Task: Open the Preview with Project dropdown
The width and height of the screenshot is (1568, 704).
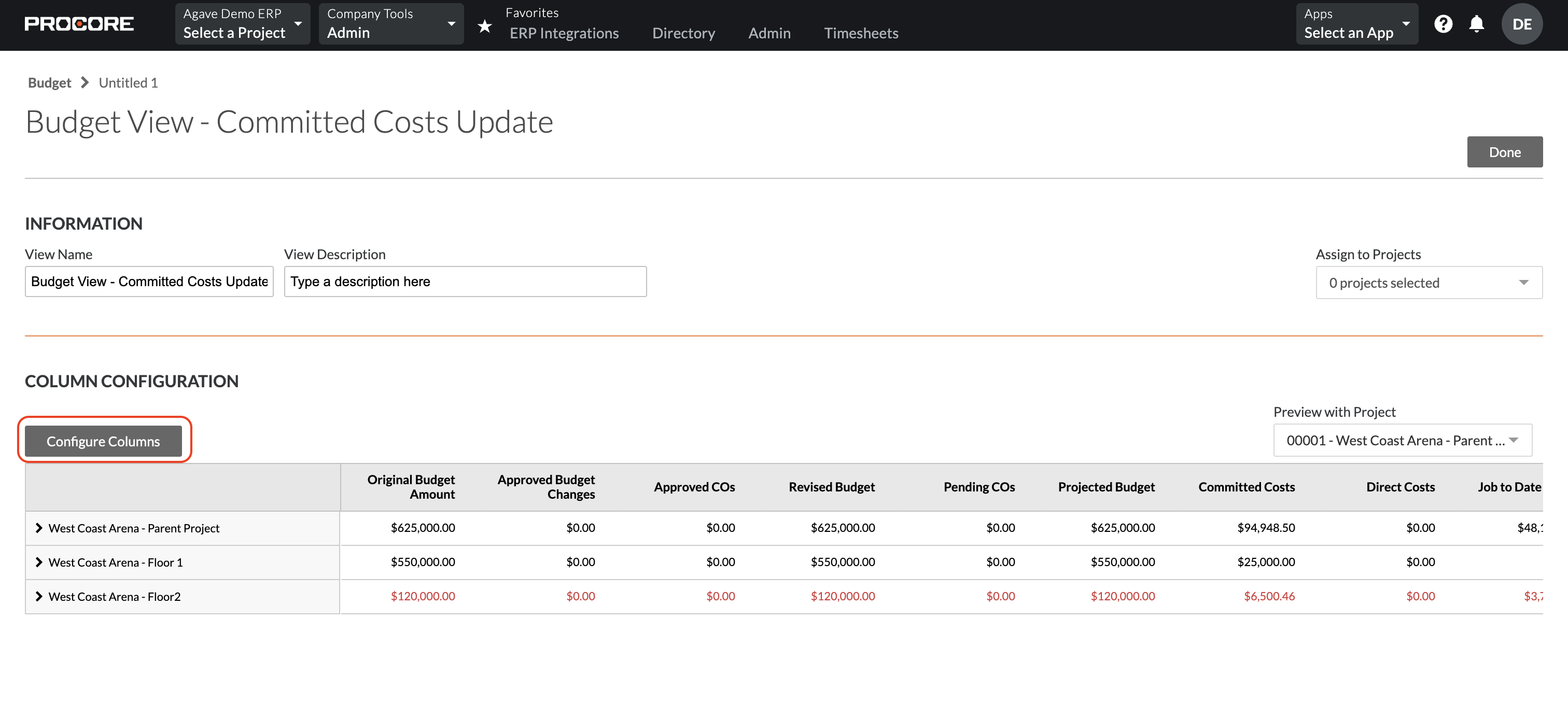Action: pyautogui.click(x=1403, y=440)
